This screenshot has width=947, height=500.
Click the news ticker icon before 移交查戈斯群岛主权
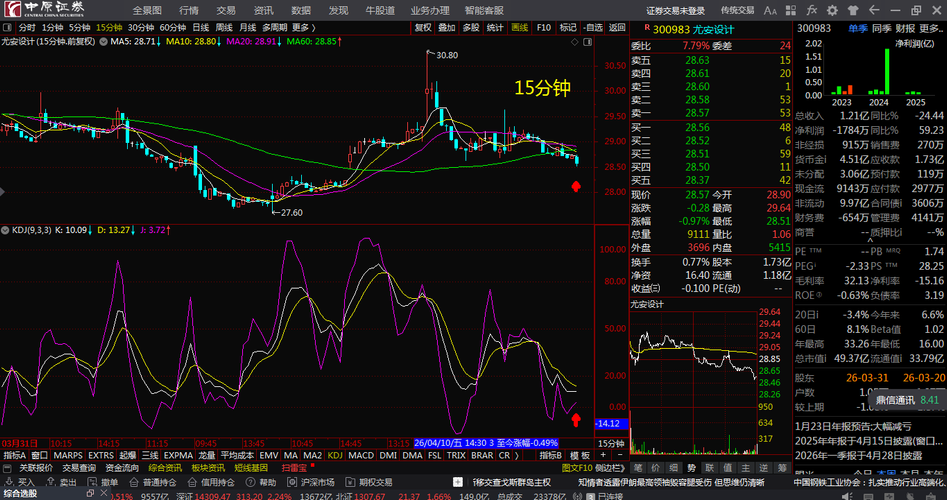coord(458,482)
